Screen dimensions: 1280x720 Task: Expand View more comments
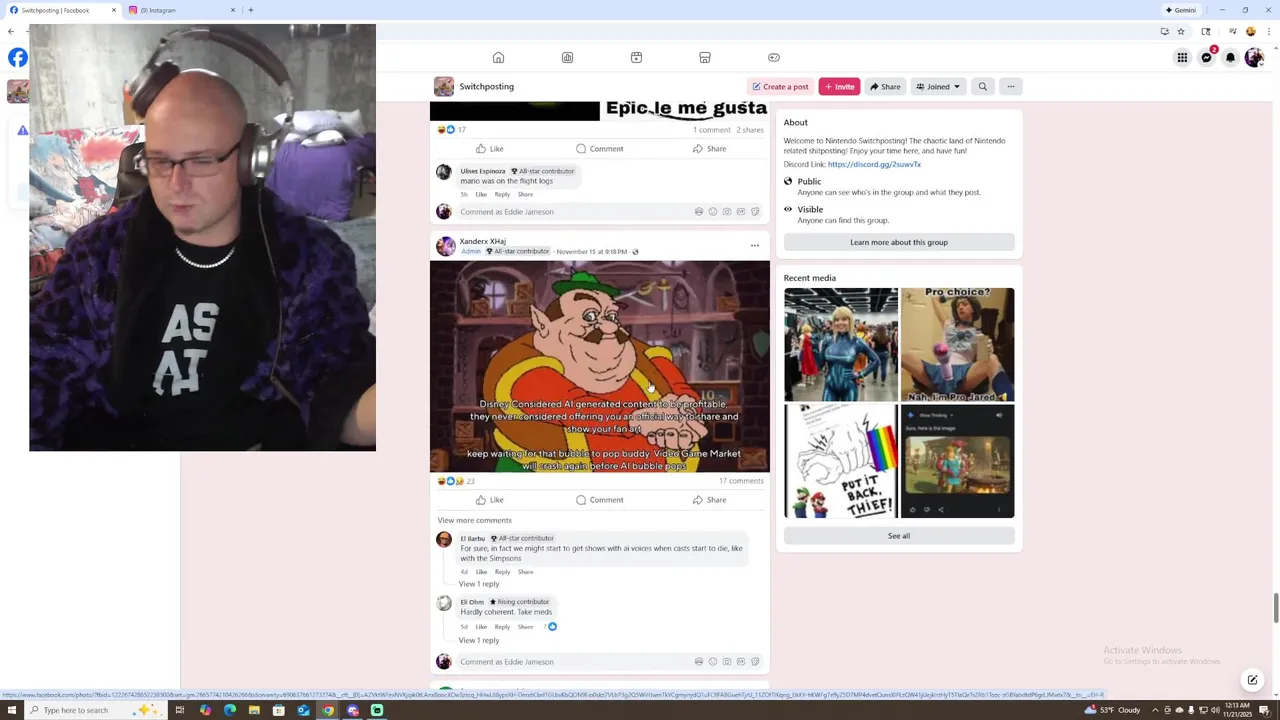tap(474, 520)
